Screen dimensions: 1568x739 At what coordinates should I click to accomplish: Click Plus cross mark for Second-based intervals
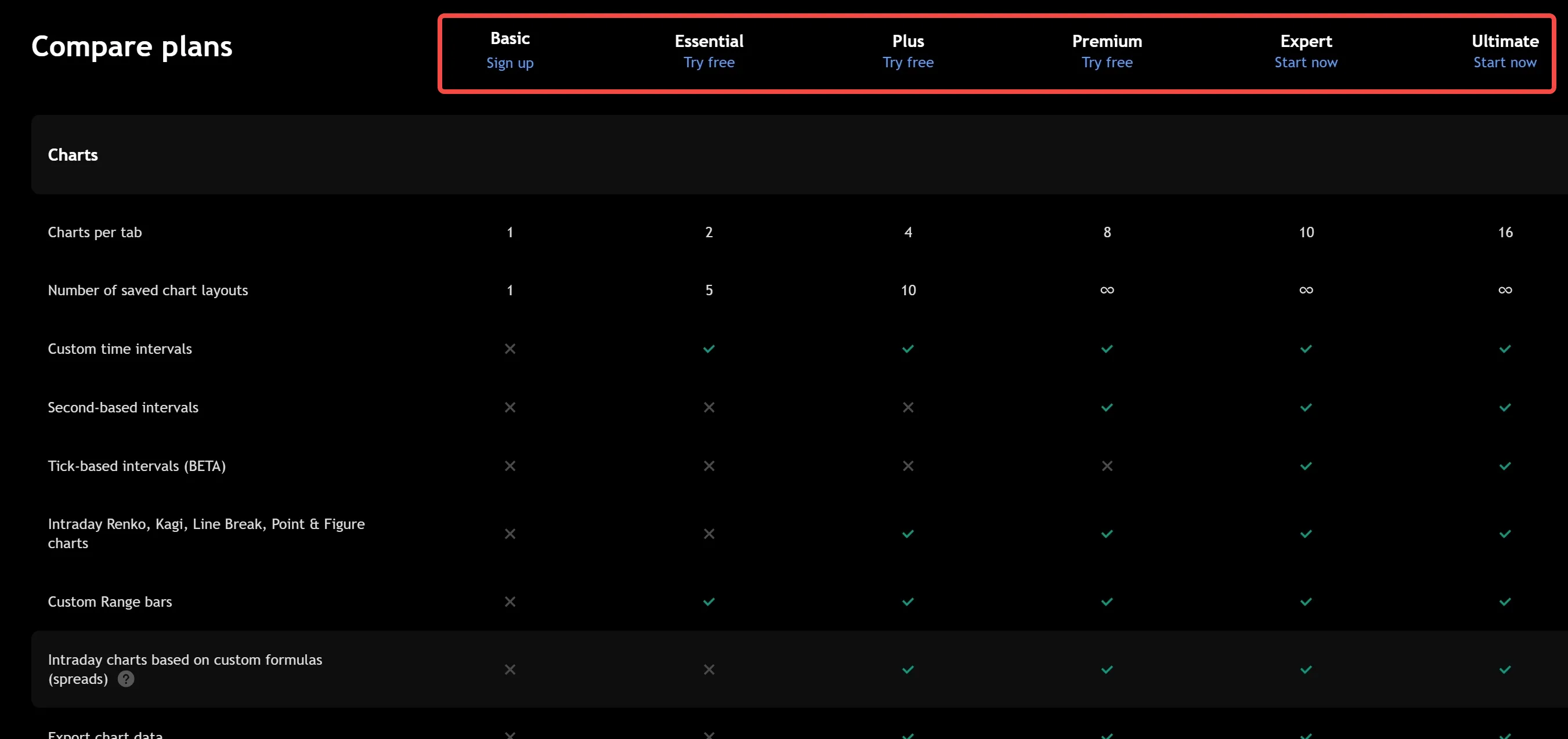click(x=908, y=407)
